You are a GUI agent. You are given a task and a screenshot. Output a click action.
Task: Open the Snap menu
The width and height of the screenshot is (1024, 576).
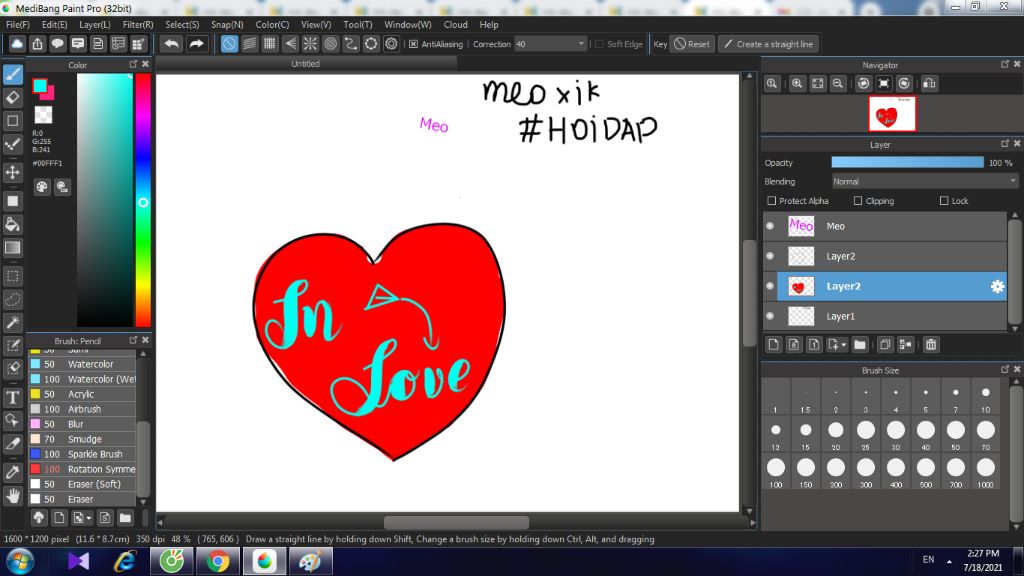coord(227,24)
